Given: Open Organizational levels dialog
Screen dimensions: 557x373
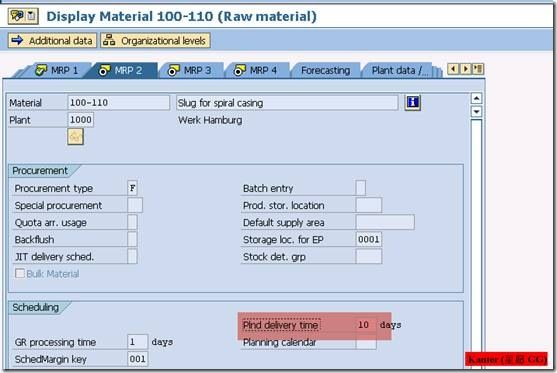Looking at the screenshot, I should coord(156,41).
